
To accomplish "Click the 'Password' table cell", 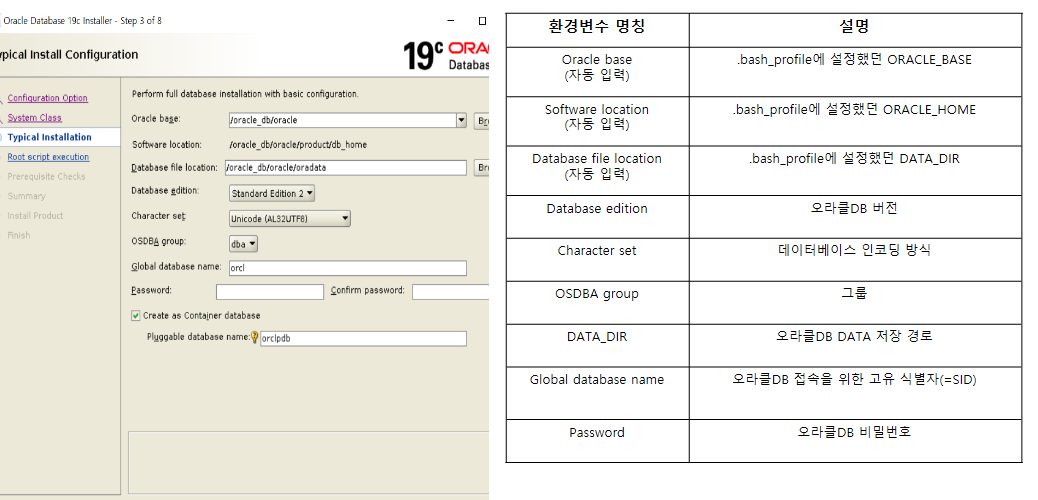I will (x=597, y=440).
